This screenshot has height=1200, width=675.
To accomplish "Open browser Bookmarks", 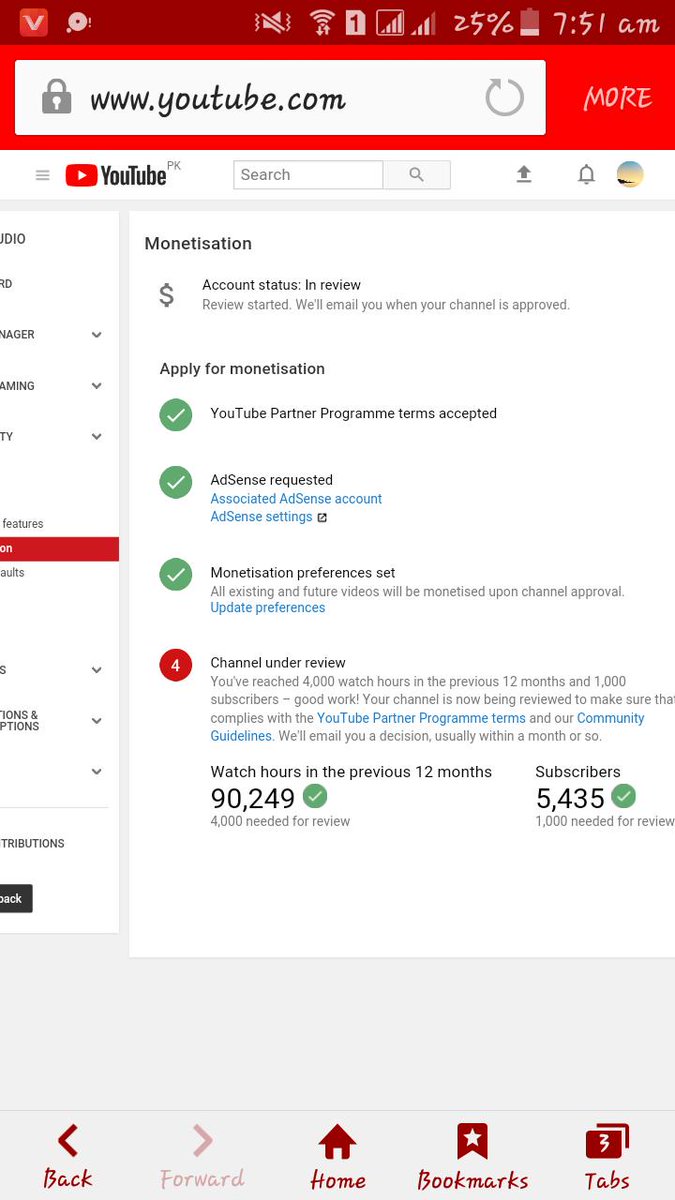I will tap(472, 1158).
